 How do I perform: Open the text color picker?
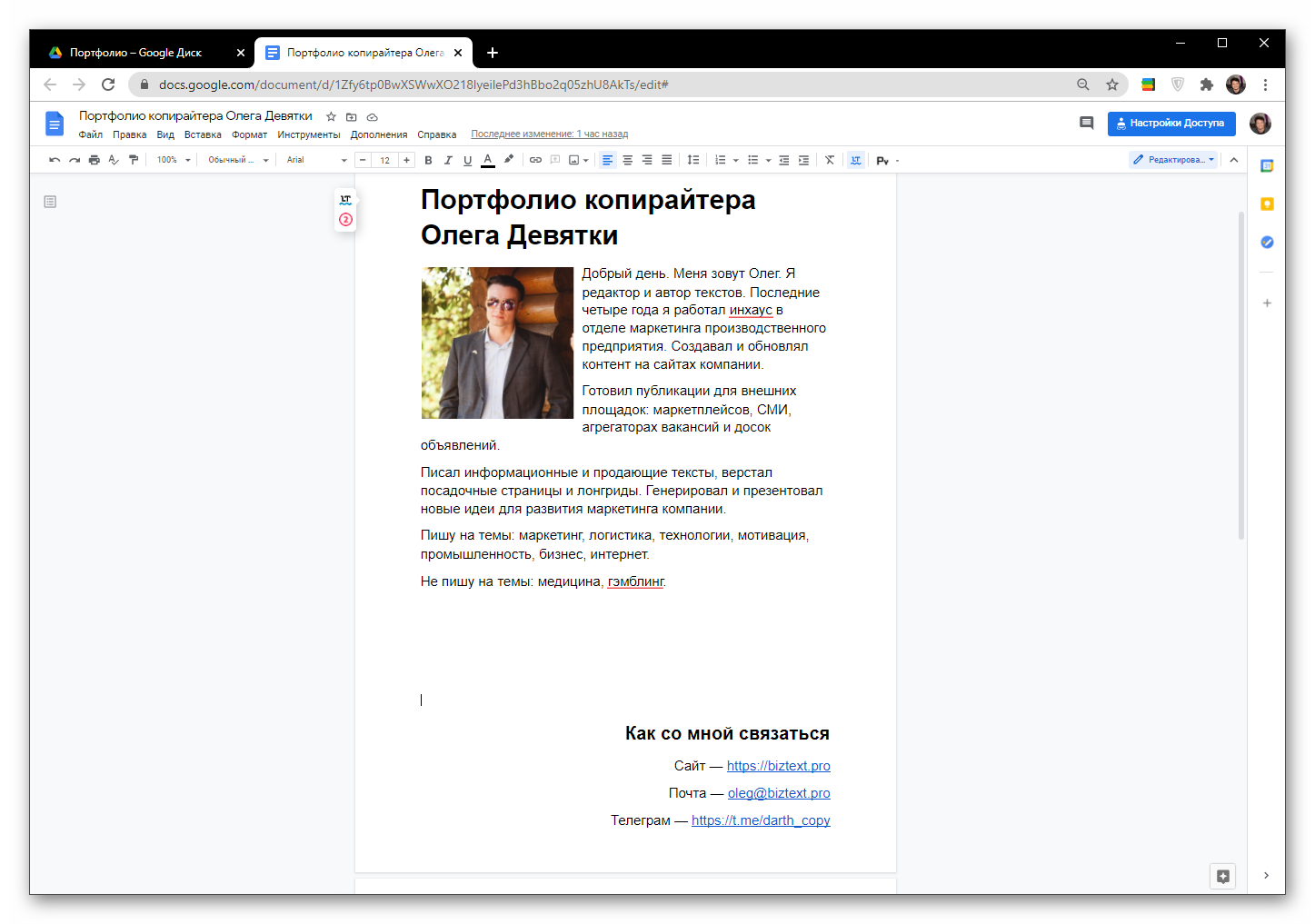pyautogui.click(x=488, y=160)
